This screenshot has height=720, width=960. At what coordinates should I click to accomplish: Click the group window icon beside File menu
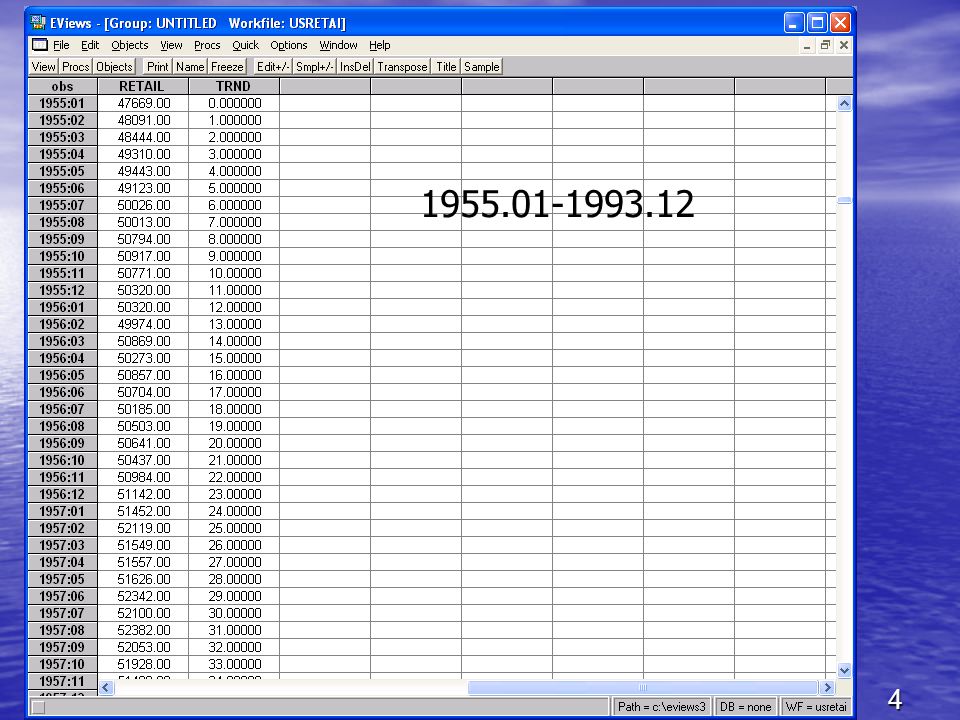40,45
